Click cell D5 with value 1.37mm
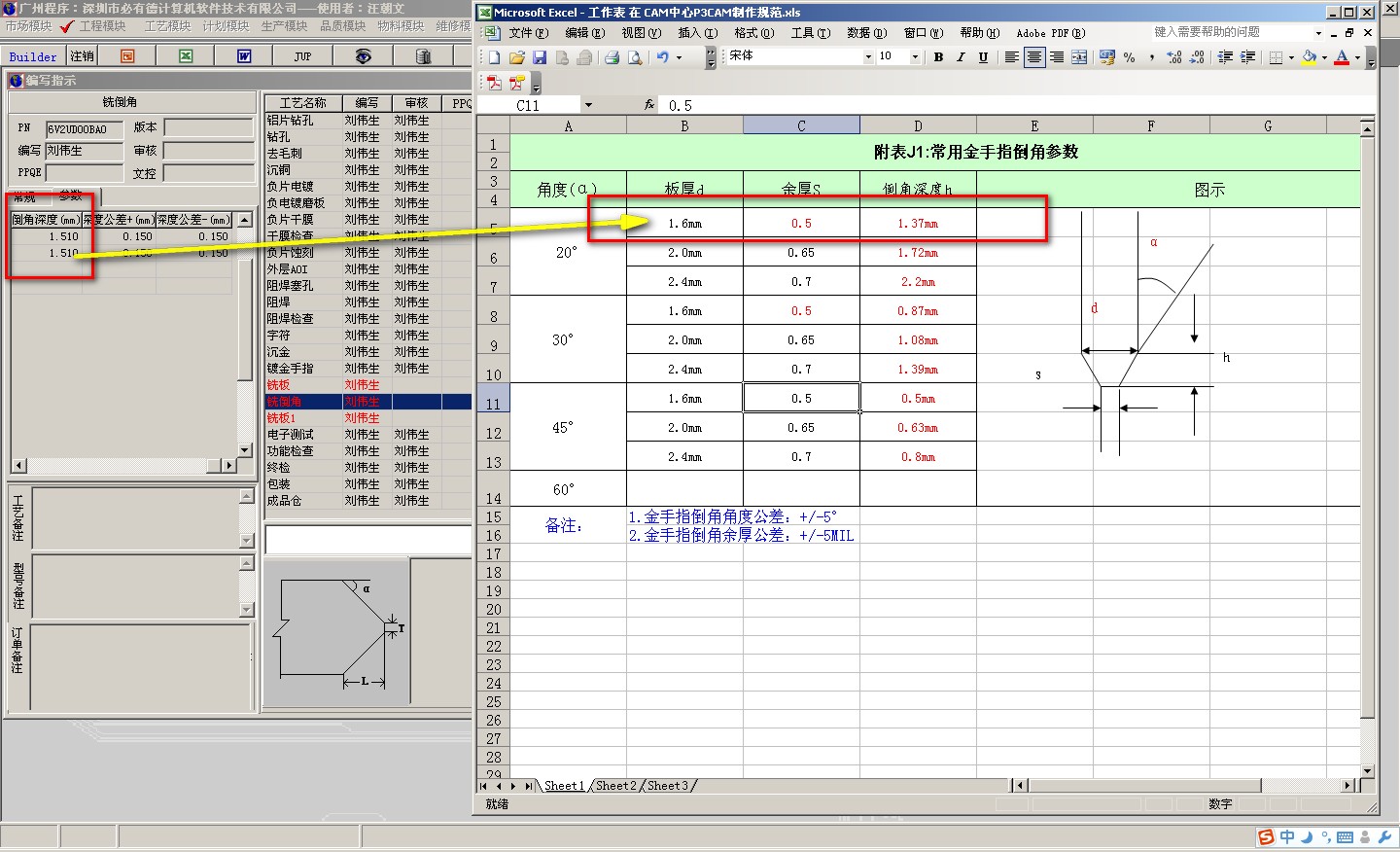This screenshot has height=852, width=1400. click(918, 224)
